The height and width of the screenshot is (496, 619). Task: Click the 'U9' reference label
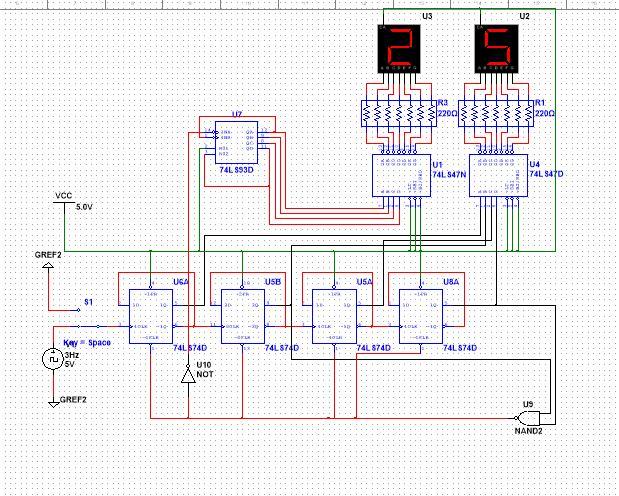pyautogui.click(x=528, y=404)
